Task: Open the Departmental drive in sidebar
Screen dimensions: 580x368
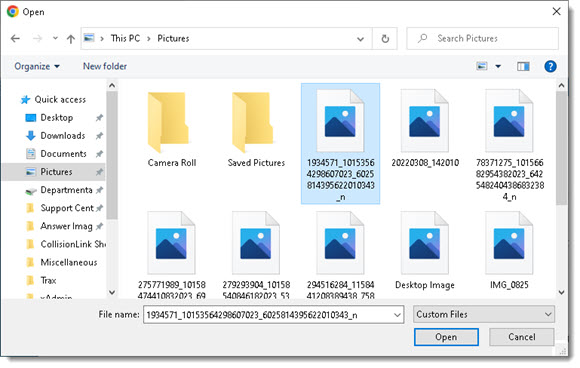Action: (x=66, y=190)
